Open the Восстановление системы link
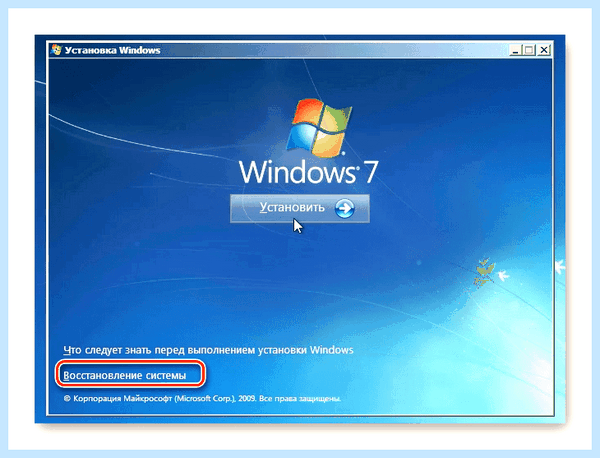 click(125, 375)
